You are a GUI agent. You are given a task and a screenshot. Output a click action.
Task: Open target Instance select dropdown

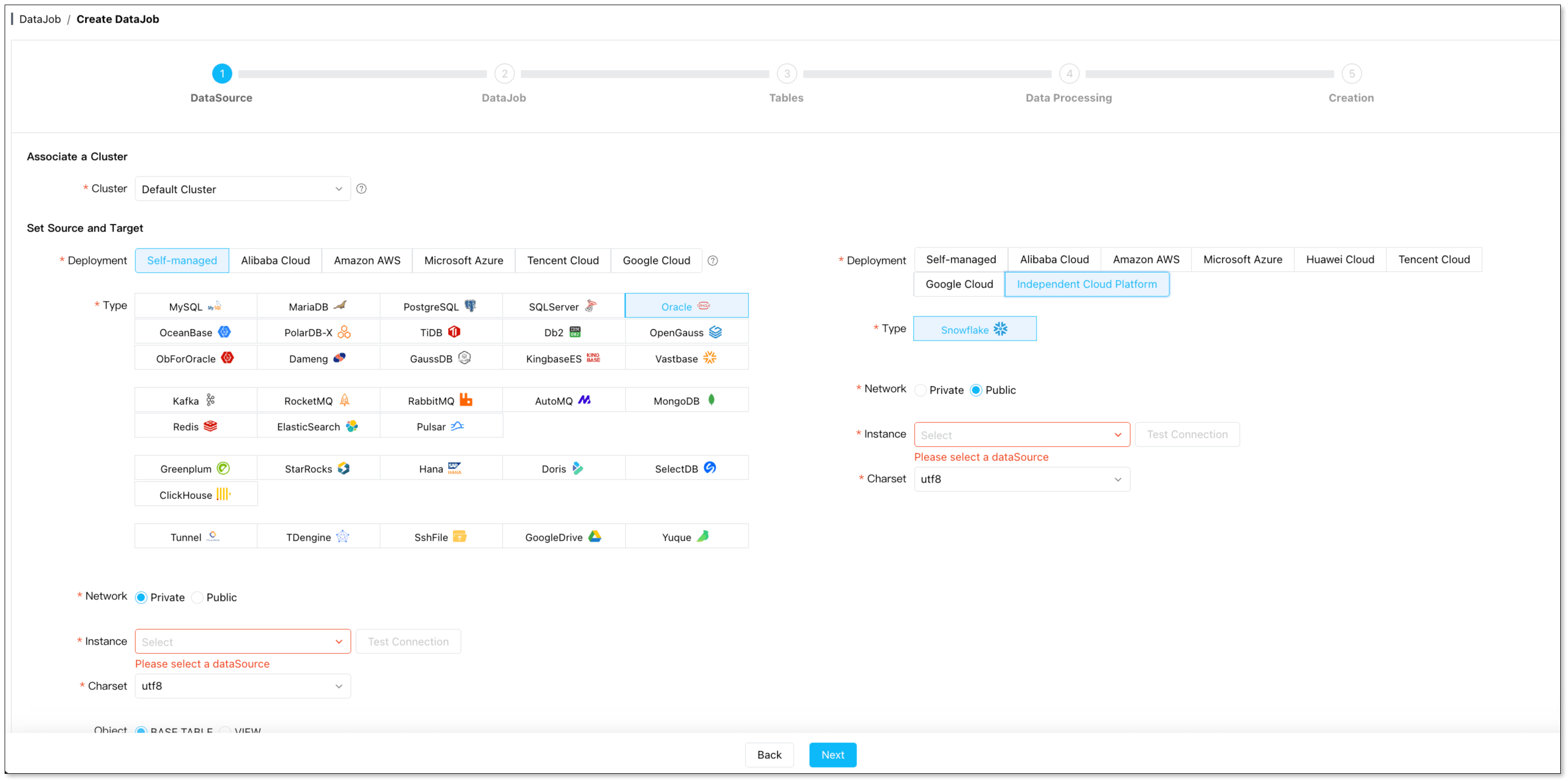pos(1022,435)
